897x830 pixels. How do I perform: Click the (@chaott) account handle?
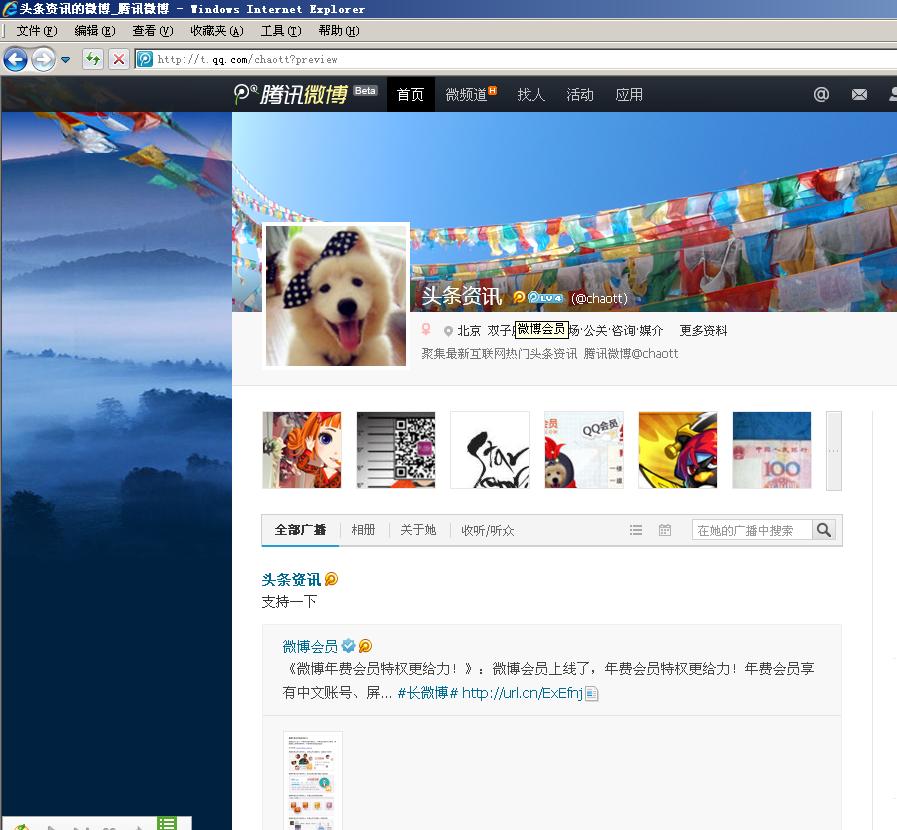pos(599,298)
